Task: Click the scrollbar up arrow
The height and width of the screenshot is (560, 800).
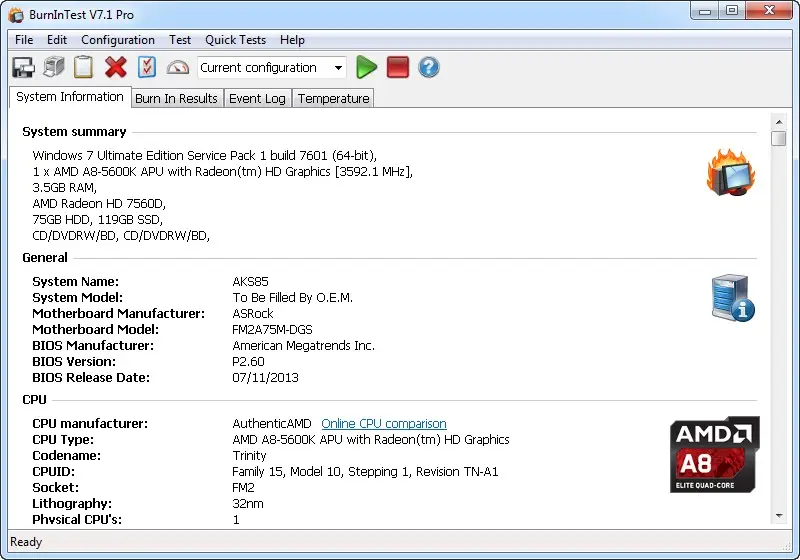Action: 779,122
